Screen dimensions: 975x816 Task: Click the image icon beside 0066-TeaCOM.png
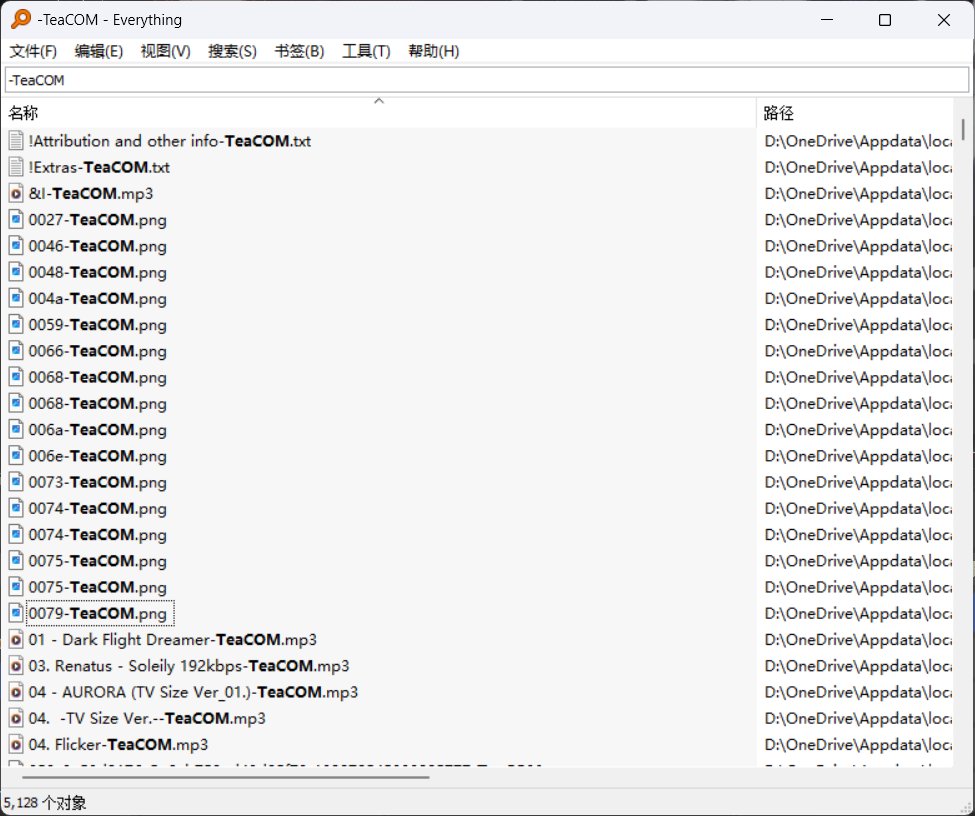coord(16,351)
